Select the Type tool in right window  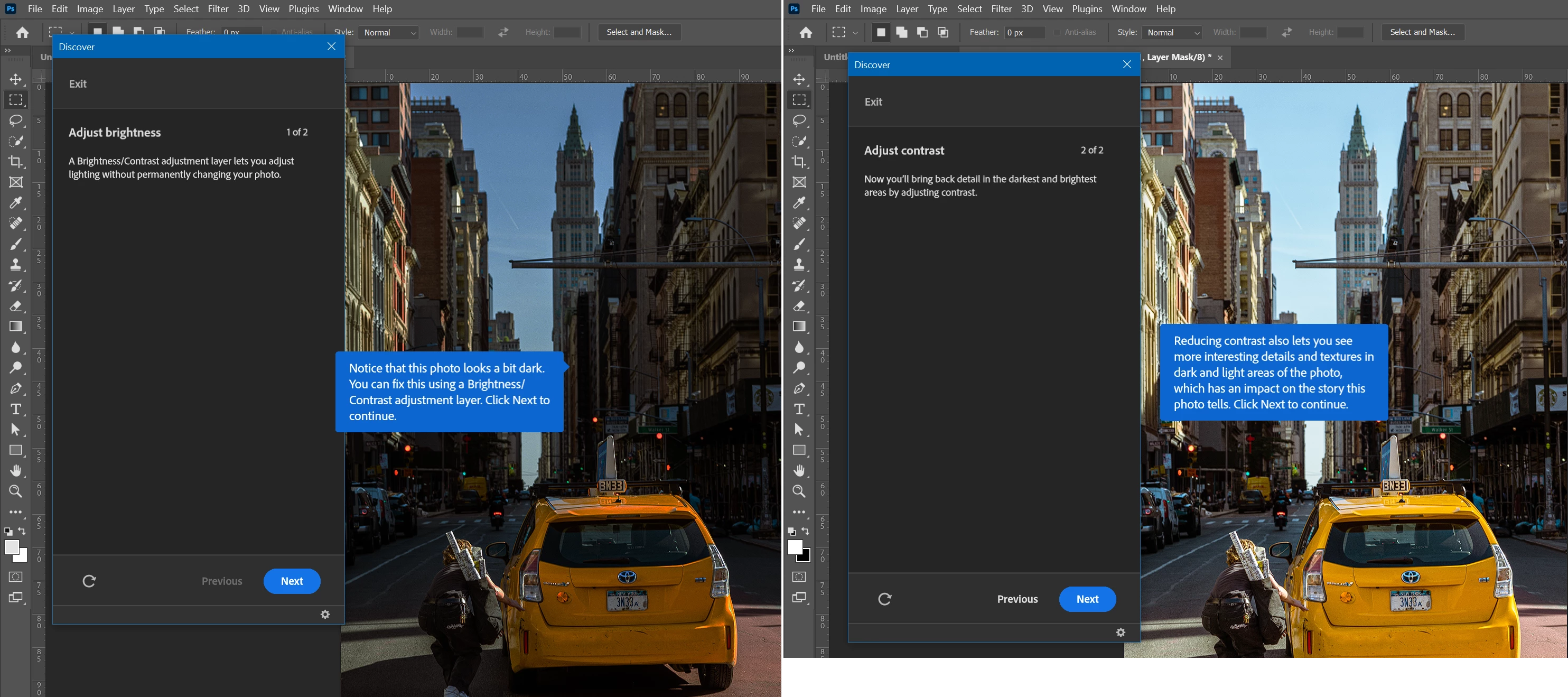point(799,409)
